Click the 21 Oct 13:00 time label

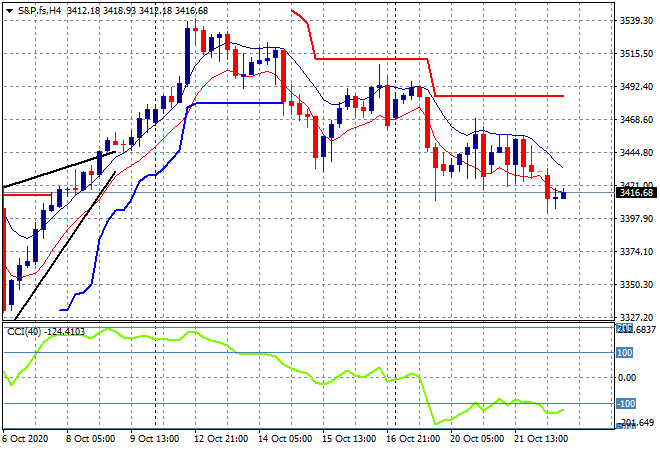click(541, 439)
